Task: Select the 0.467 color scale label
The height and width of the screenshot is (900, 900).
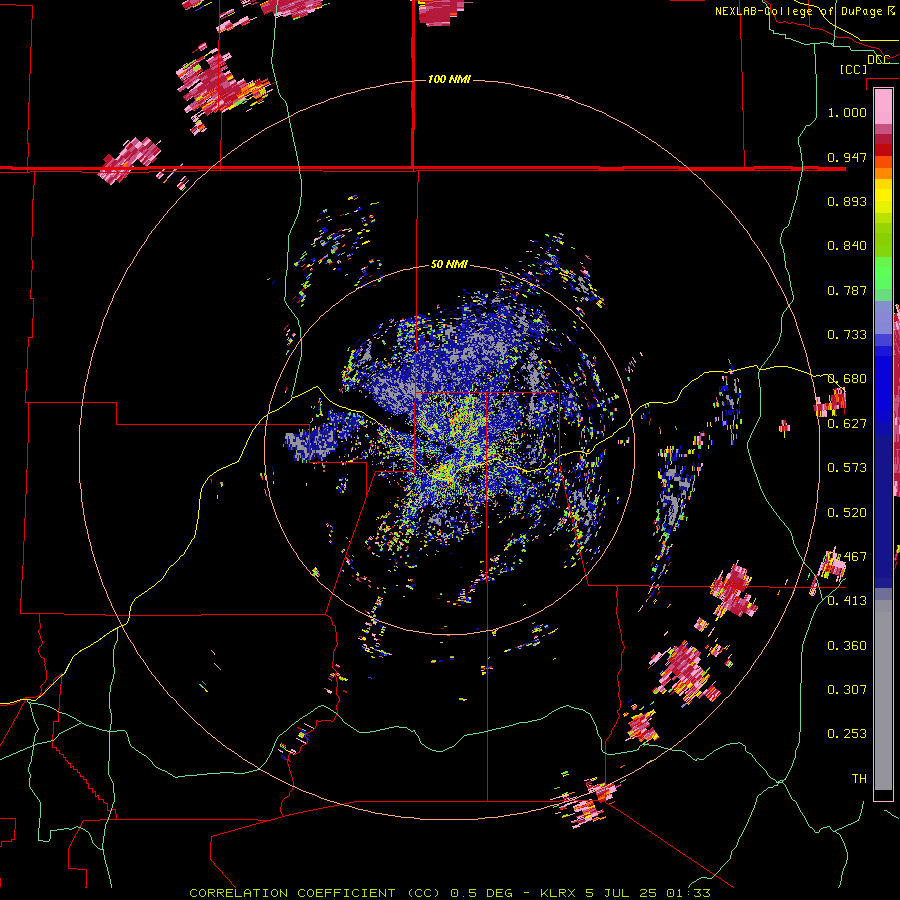Action: (x=847, y=557)
